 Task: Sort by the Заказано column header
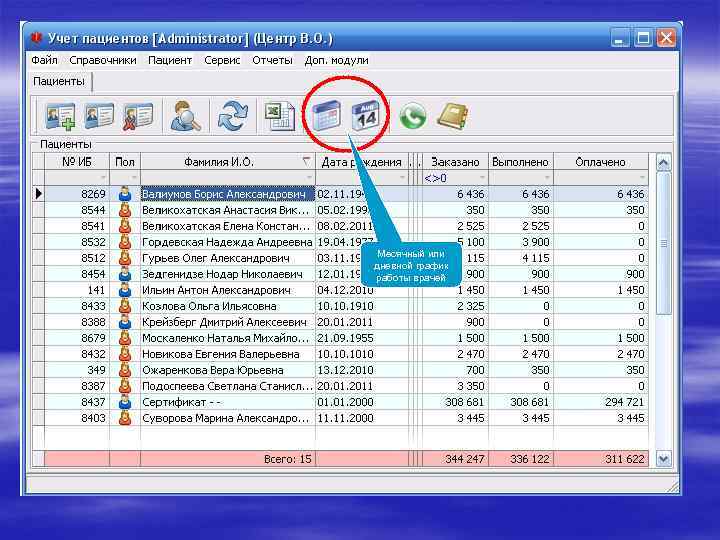click(455, 162)
